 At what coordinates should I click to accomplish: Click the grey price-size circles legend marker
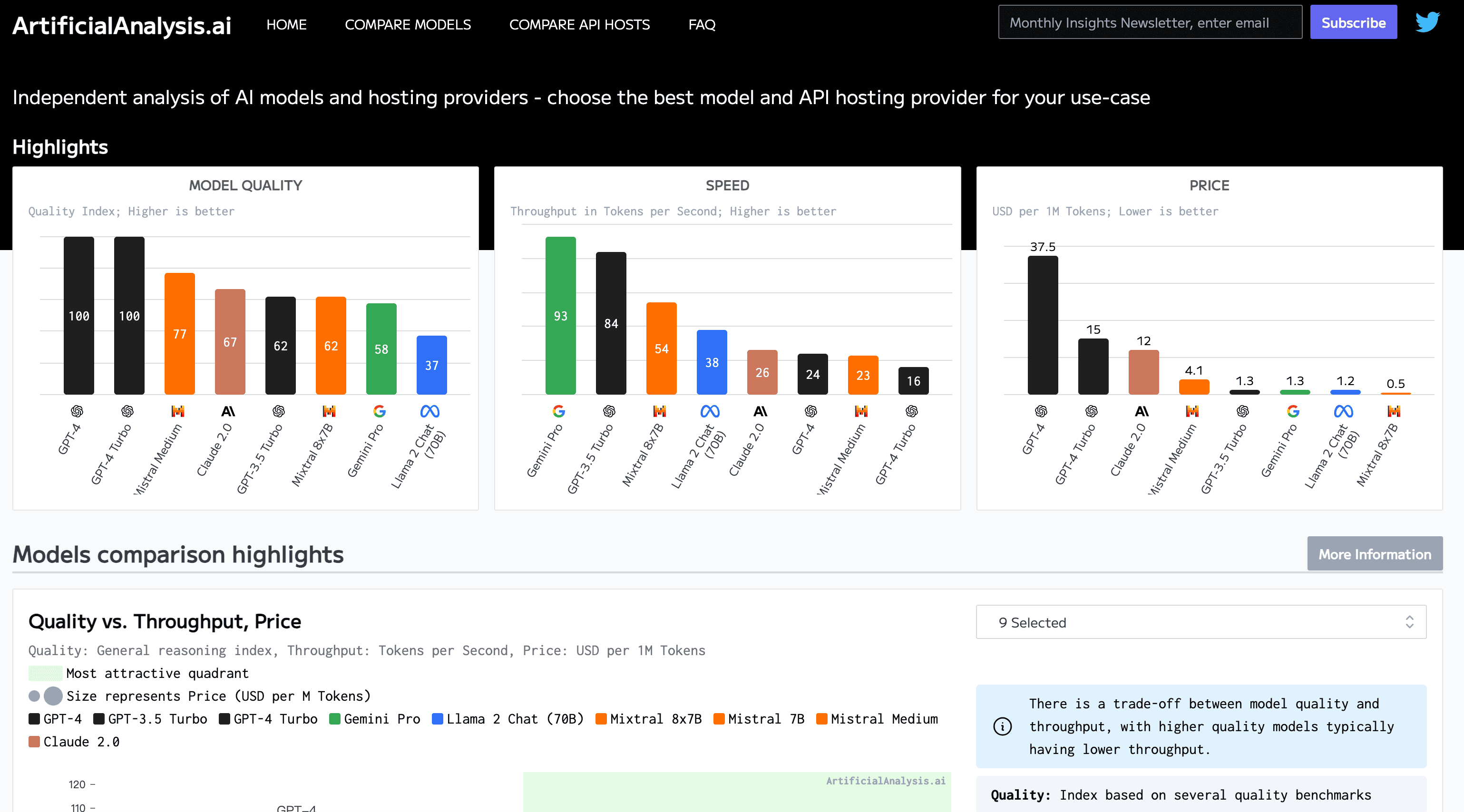(46, 696)
